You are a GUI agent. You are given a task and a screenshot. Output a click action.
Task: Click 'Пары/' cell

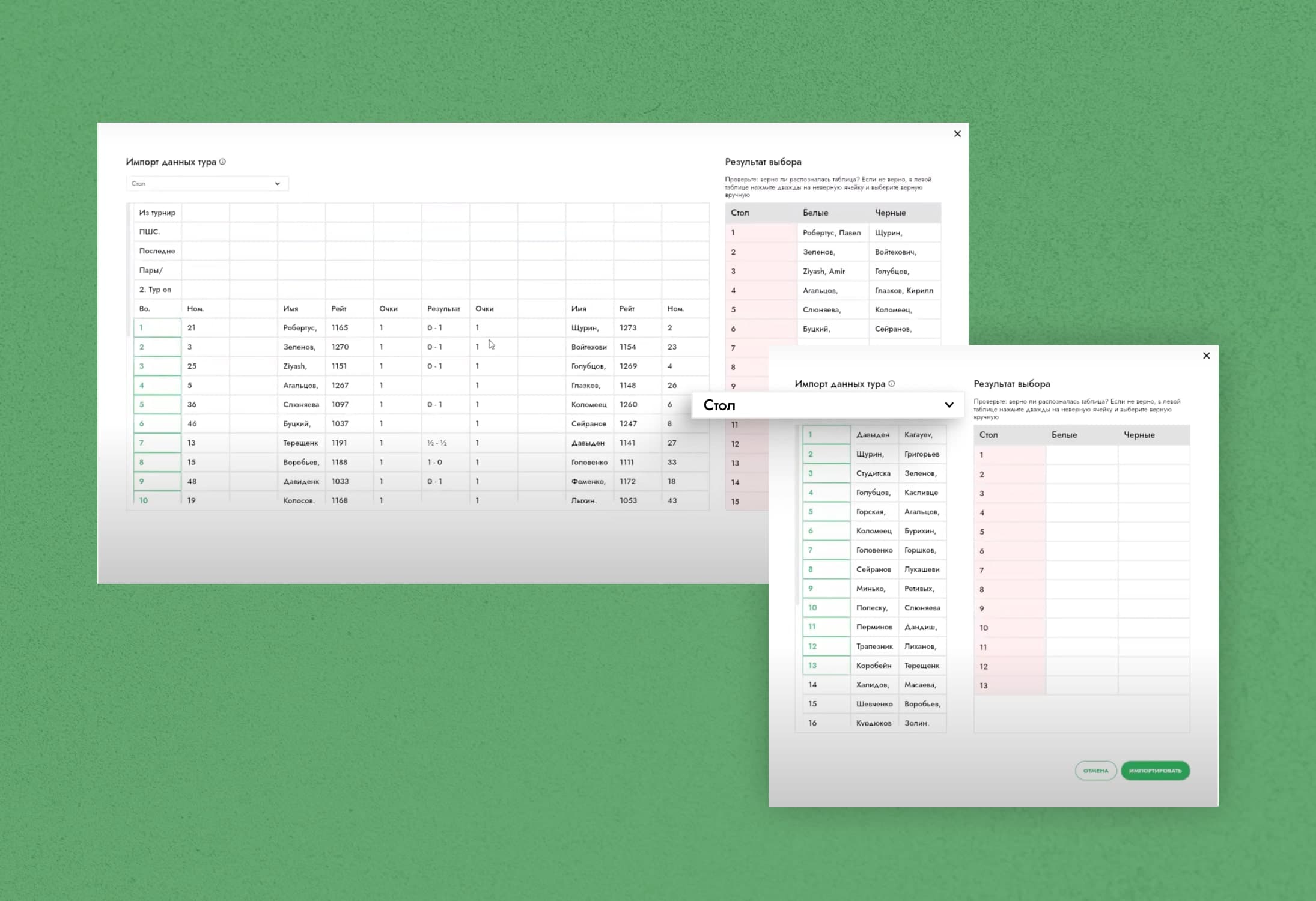click(157, 270)
